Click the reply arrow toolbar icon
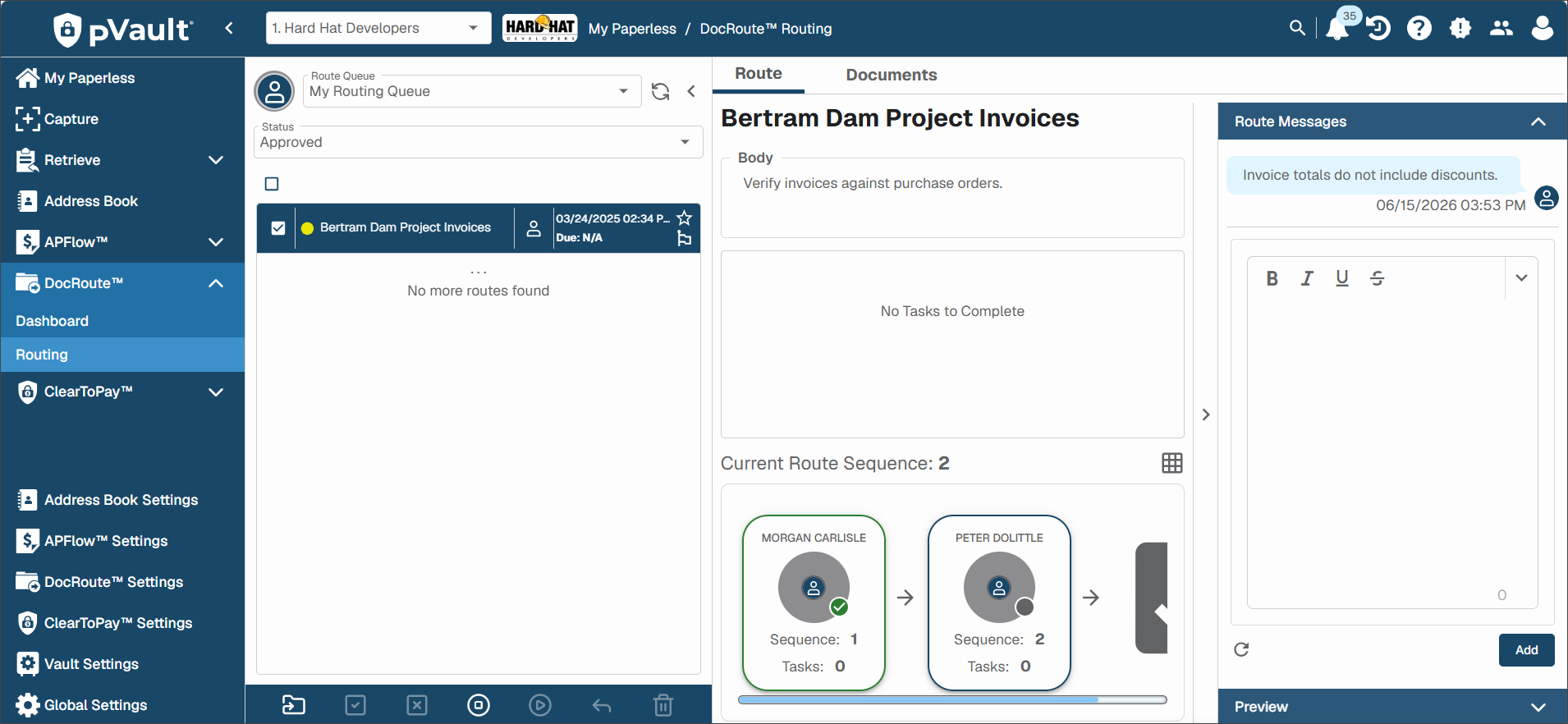1568x724 pixels. (x=602, y=706)
